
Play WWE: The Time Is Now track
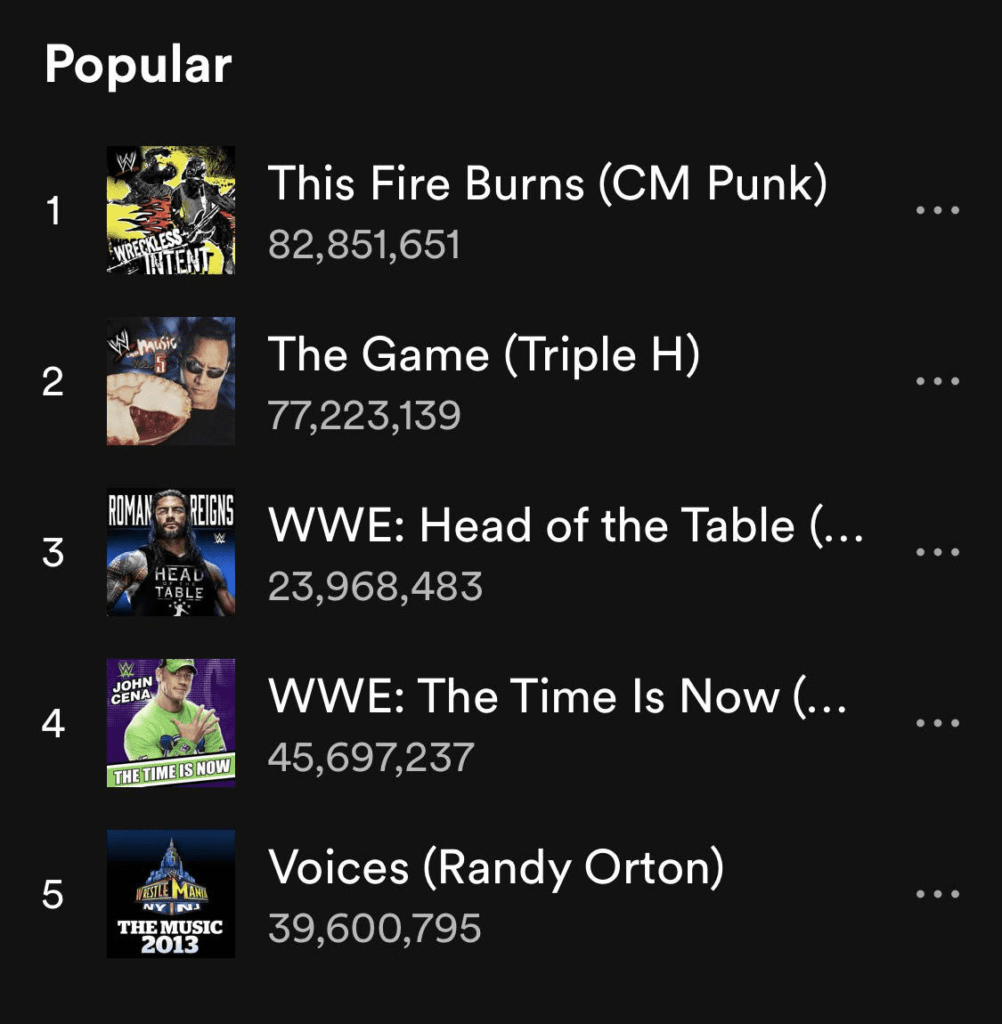557,698
